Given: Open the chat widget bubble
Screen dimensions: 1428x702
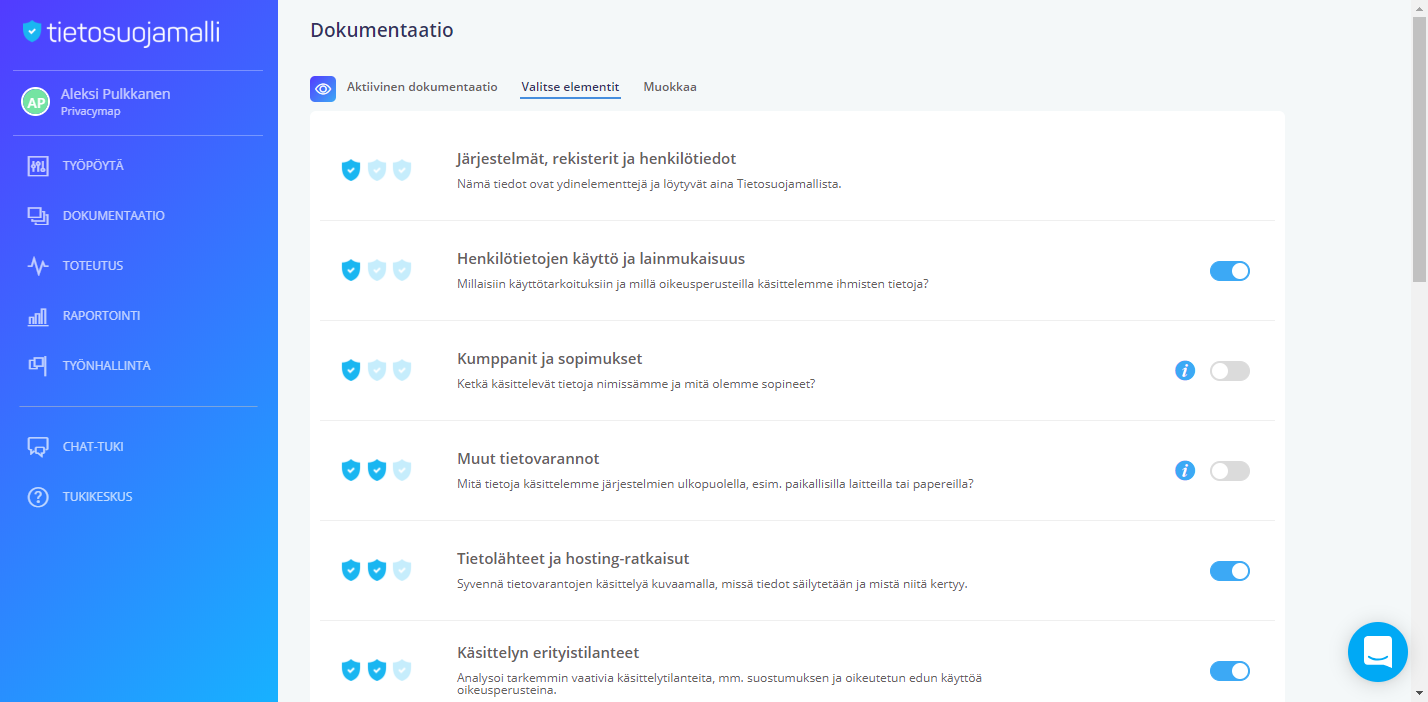Looking at the screenshot, I should coord(1378,652).
